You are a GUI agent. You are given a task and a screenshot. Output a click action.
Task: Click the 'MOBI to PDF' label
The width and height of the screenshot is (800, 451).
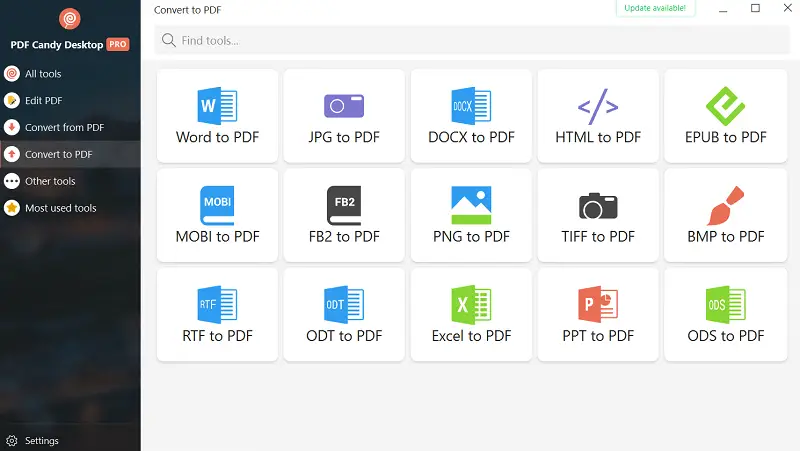click(x=217, y=237)
